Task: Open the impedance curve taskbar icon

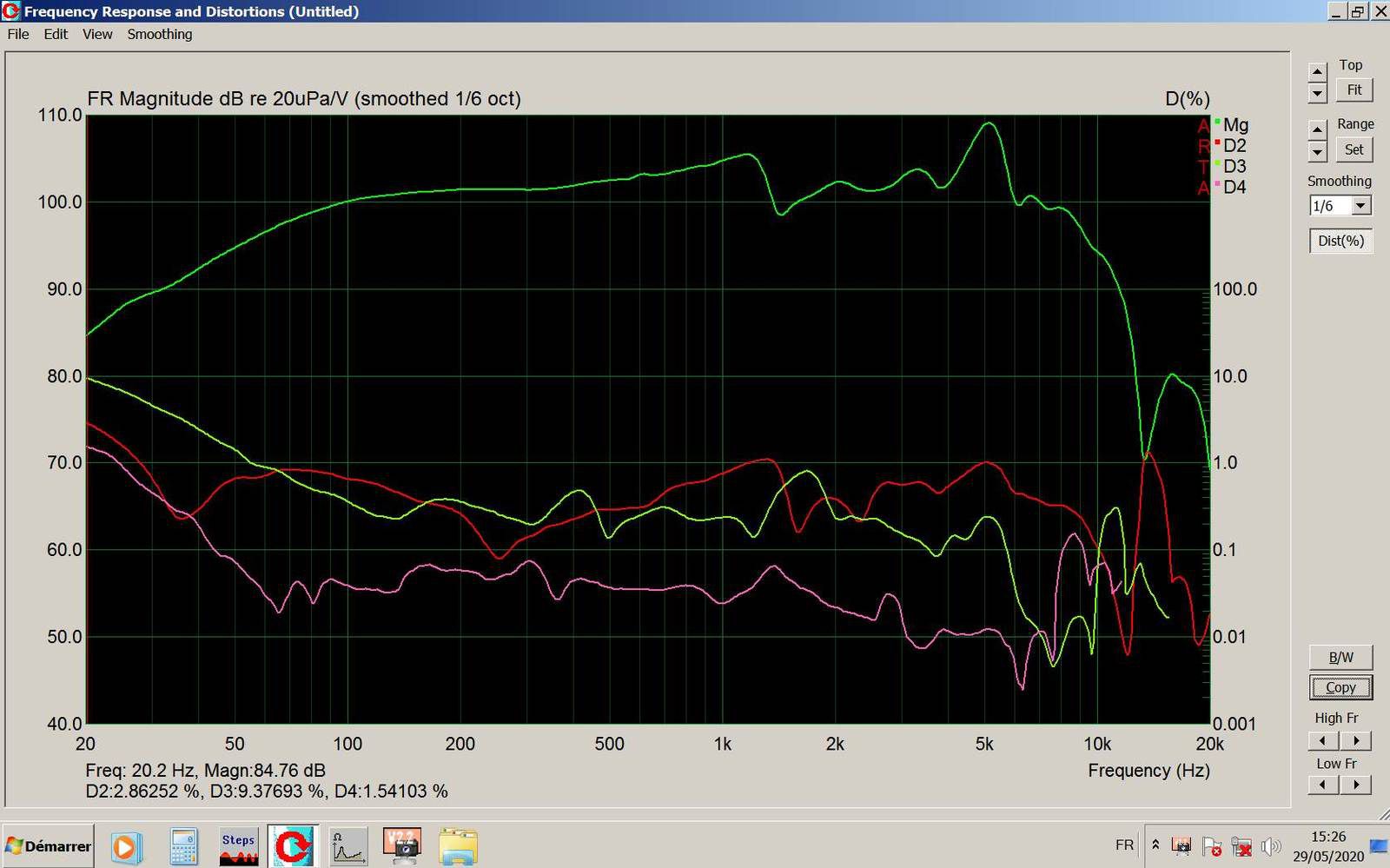Action: pos(347,847)
